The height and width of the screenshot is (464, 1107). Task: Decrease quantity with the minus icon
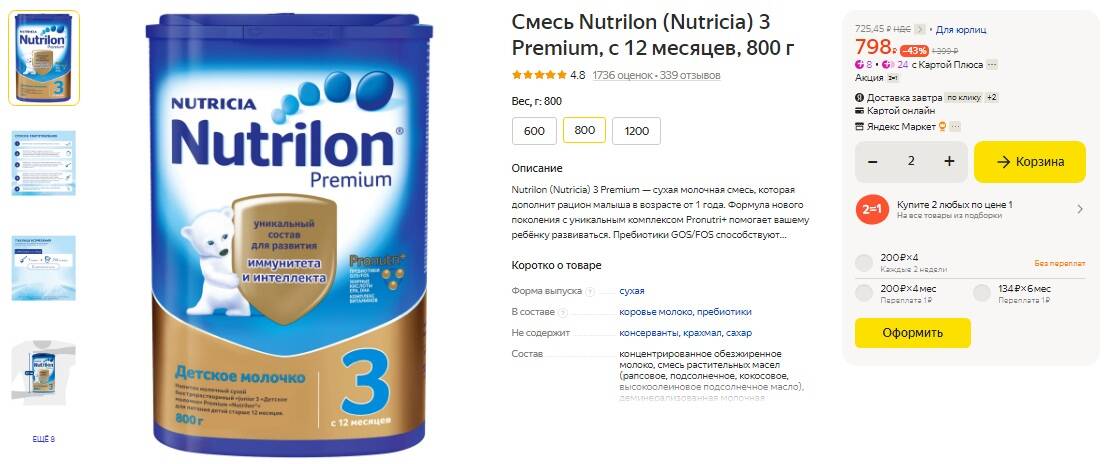point(873,162)
